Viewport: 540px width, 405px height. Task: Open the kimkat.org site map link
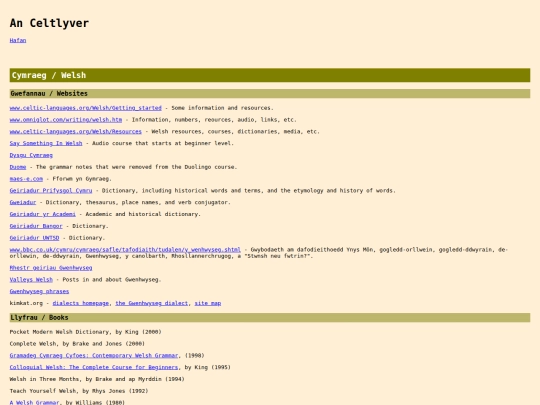tap(208, 303)
